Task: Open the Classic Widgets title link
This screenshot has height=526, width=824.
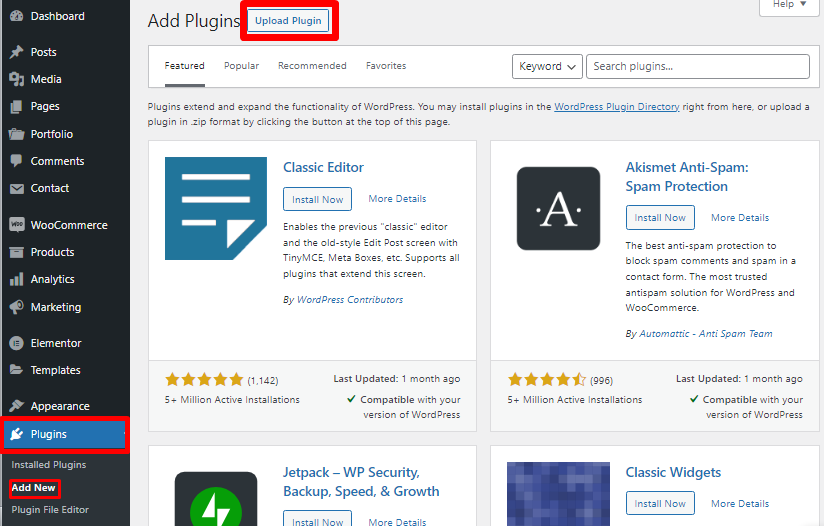Action: point(673,472)
